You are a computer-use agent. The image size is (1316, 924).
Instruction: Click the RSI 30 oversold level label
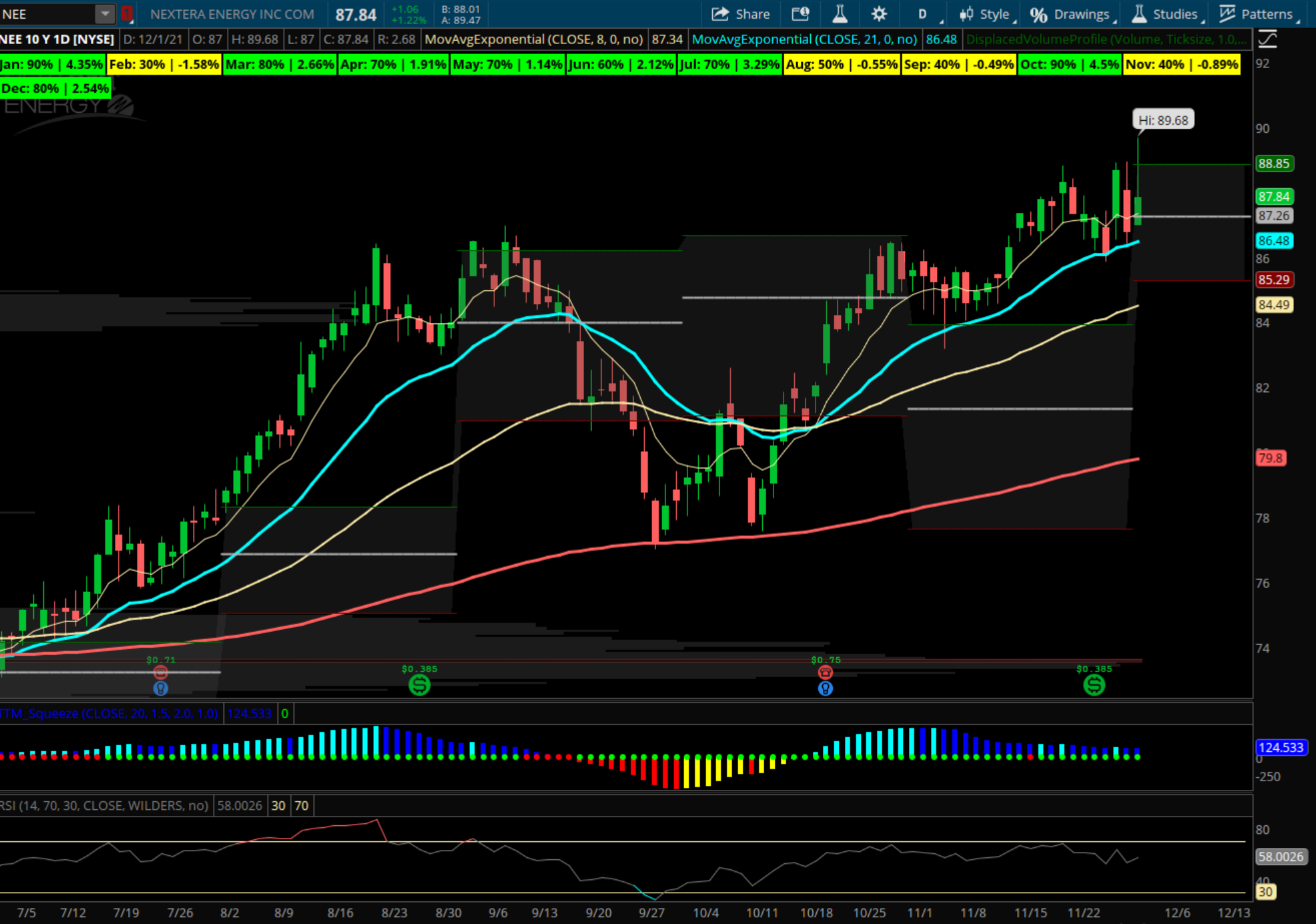point(1265,892)
